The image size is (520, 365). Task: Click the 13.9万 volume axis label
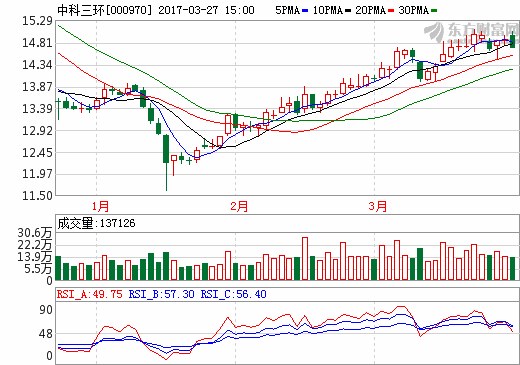pyautogui.click(x=35, y=257)
